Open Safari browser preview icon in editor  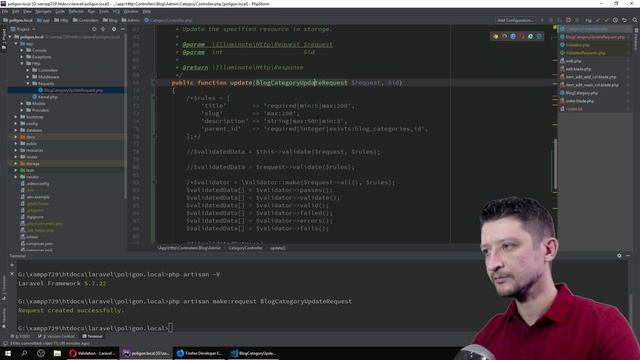[513, 36]
